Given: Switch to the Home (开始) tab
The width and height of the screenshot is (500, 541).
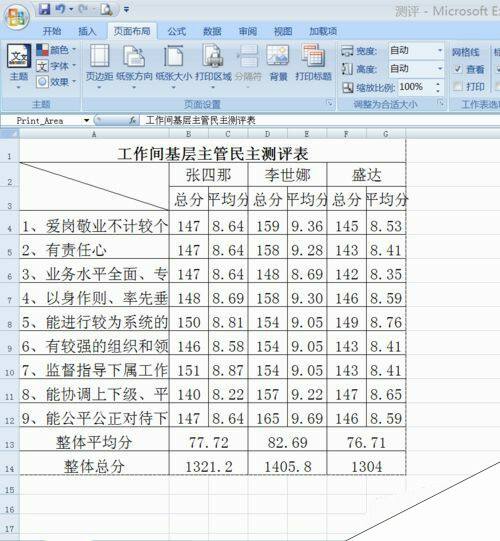Looking at the screenshot, I should point(52,31).
